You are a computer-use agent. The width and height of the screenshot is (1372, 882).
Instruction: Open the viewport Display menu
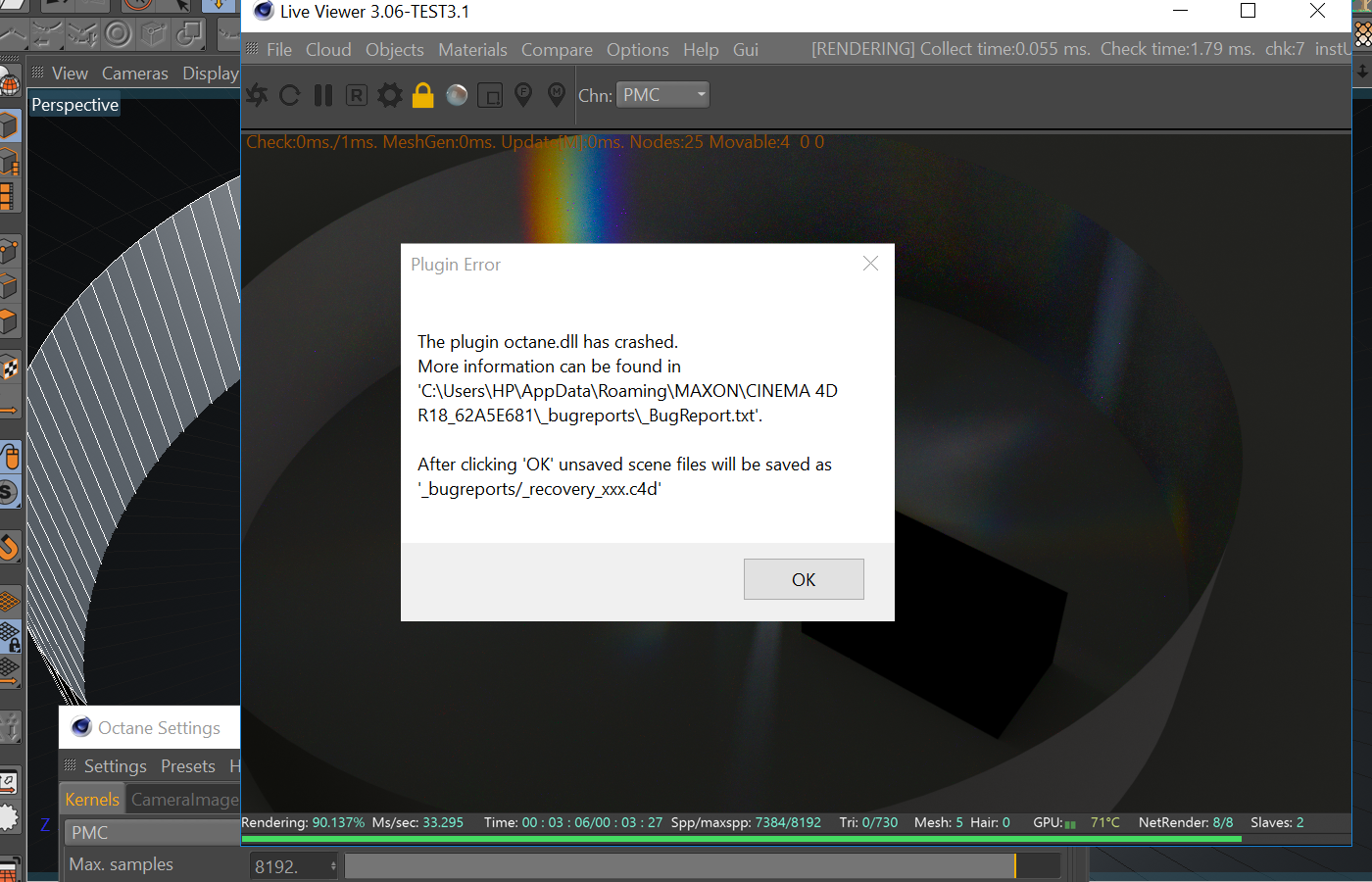click(211, 73)
